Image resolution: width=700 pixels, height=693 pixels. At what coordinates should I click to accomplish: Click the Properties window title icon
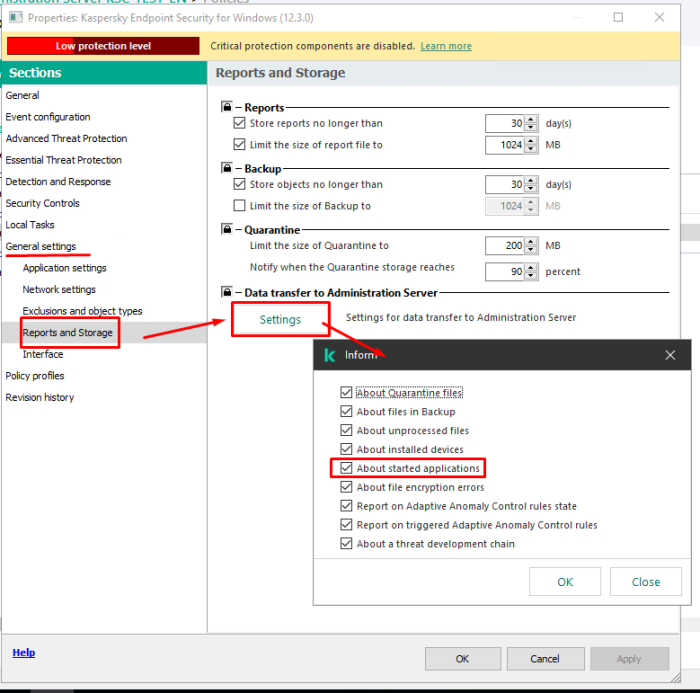16,17
